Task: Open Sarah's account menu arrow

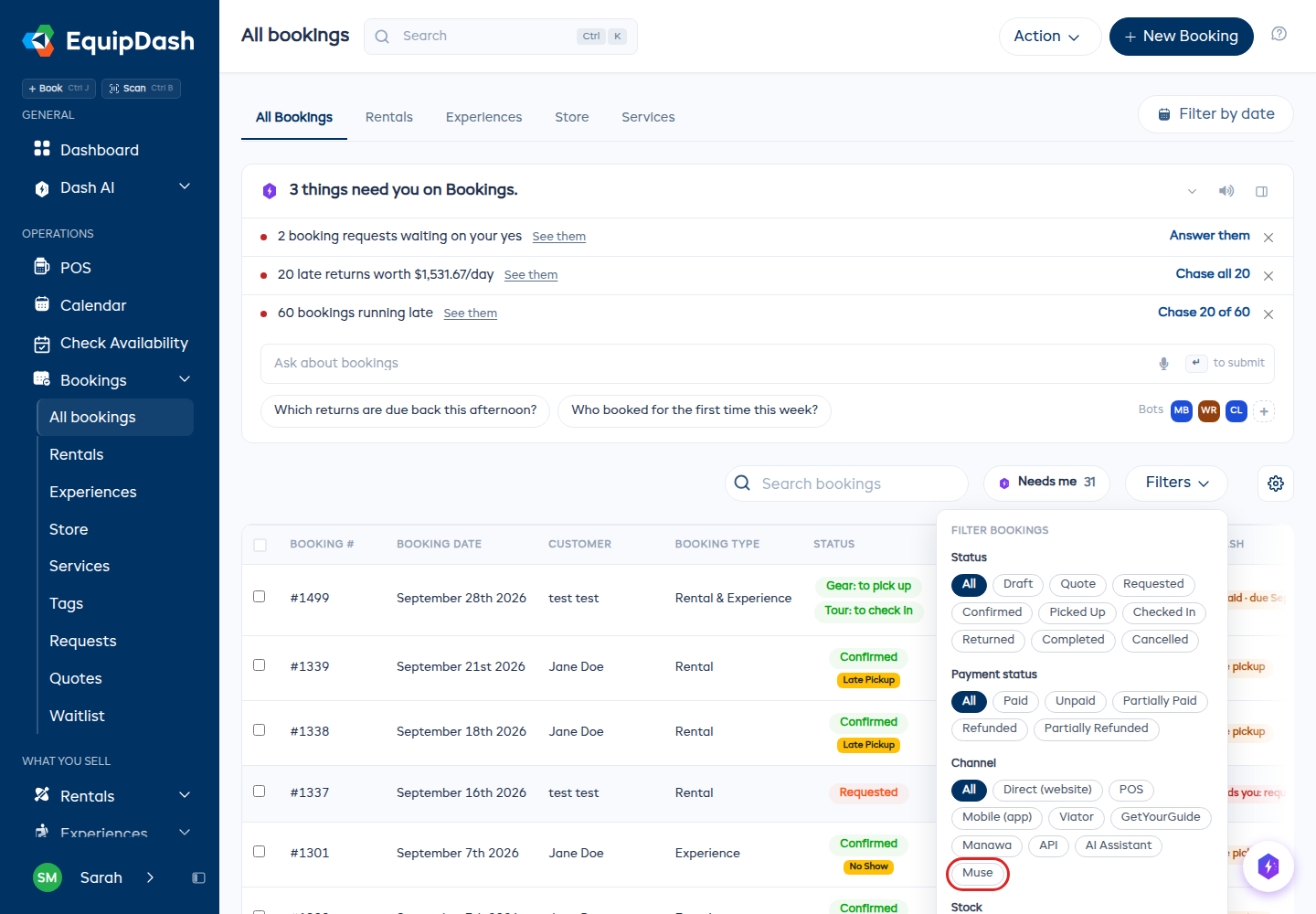Action: [150, 877]
